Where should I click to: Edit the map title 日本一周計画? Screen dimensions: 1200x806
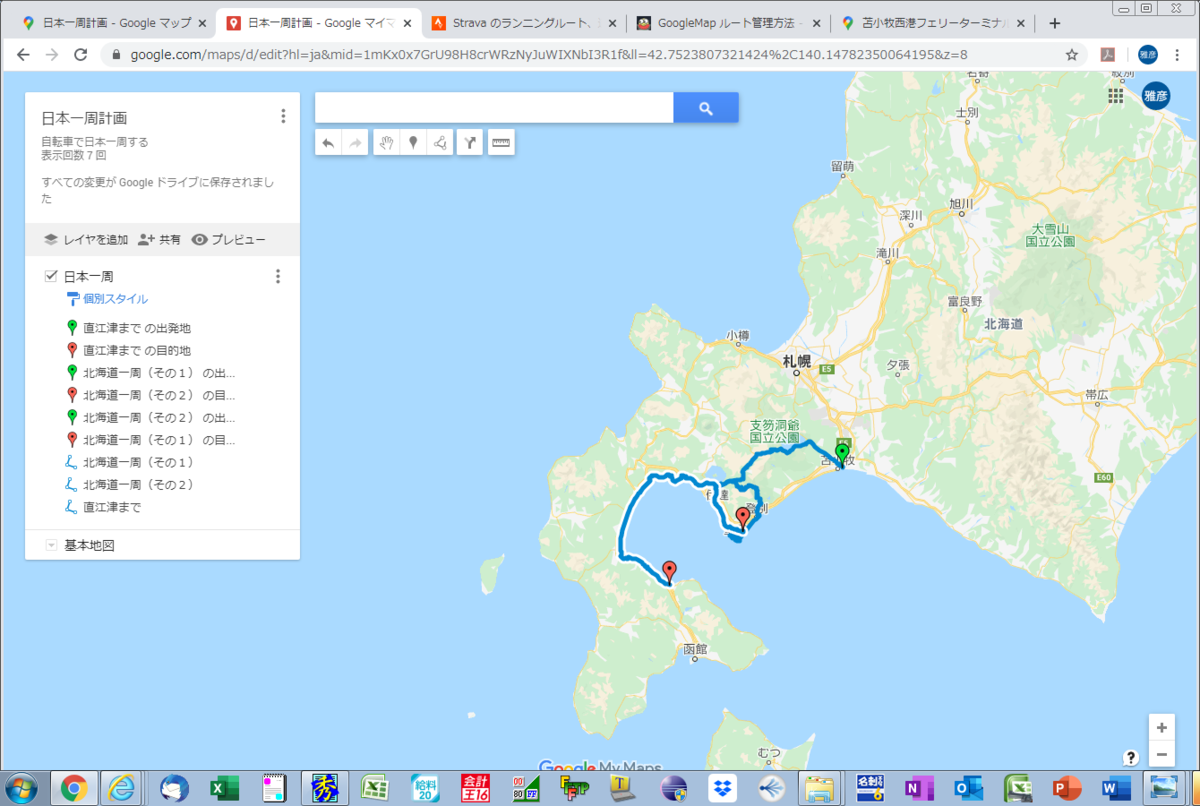coord(84,118)
